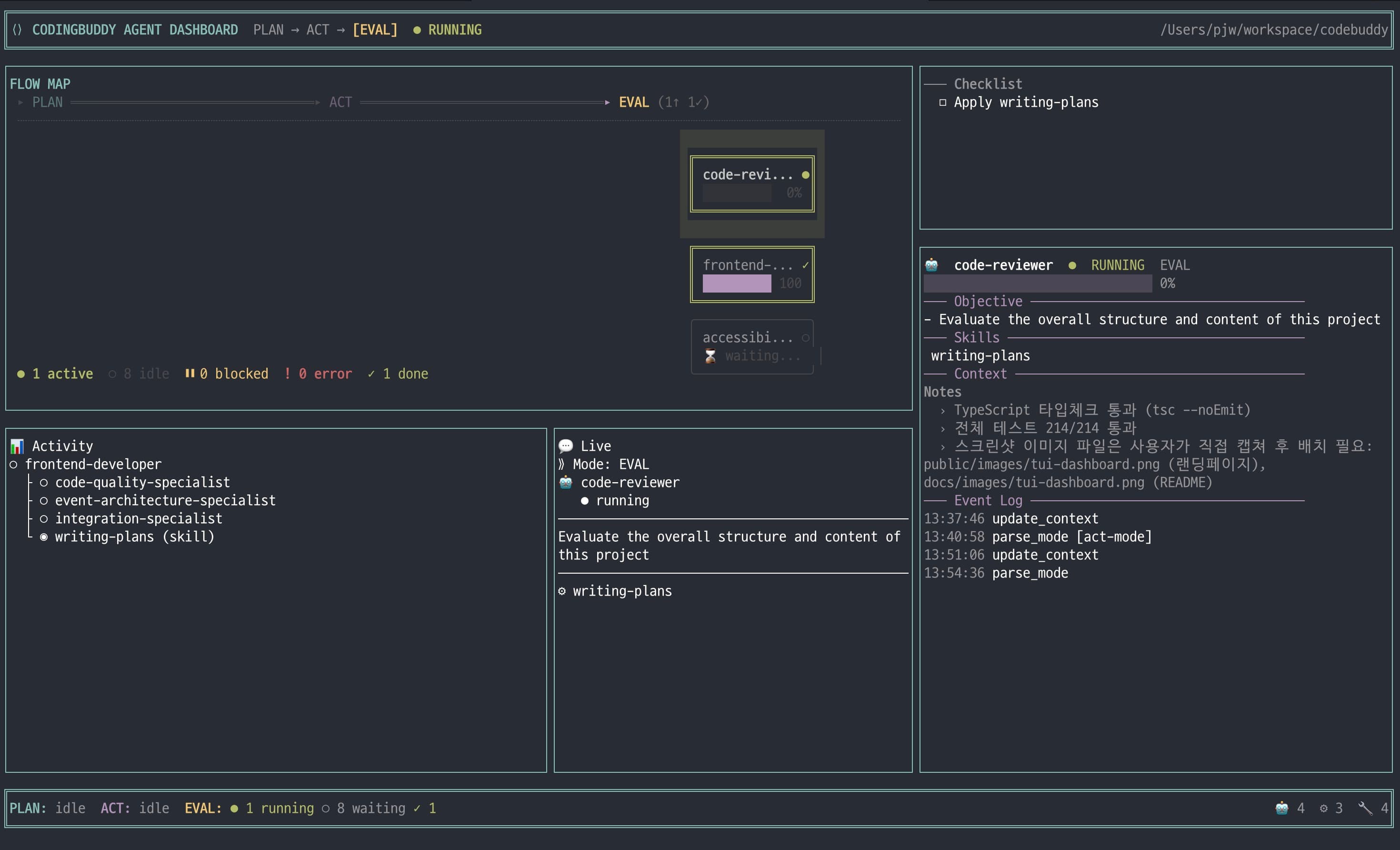1400x850 pixels.
Task: Select the frontend node card in the flow map
Action: (x=752, y=274)
